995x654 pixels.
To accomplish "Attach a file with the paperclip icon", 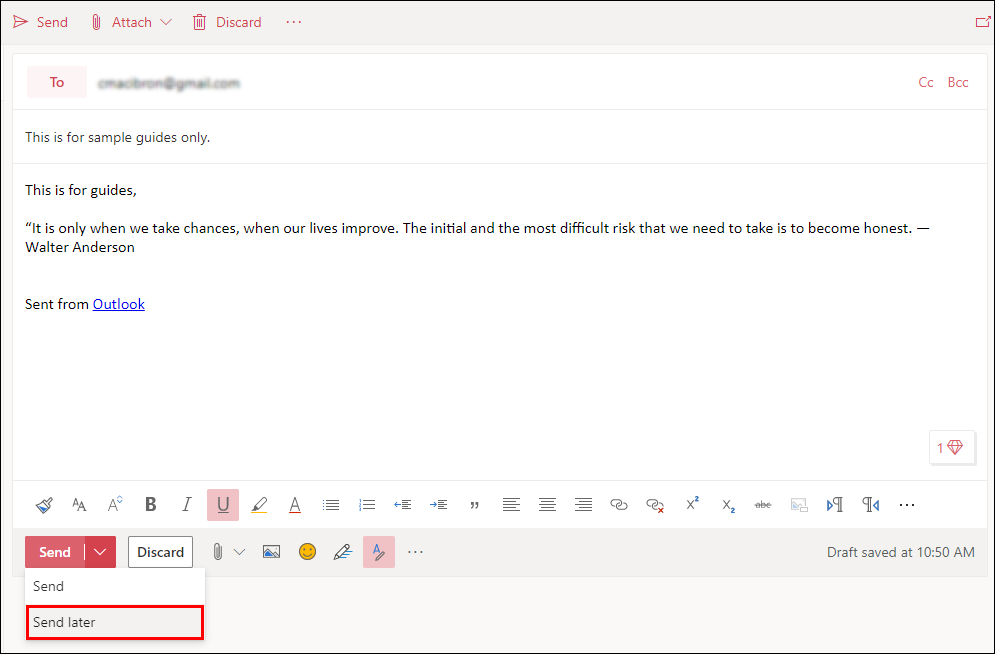I will pos(218,552).
